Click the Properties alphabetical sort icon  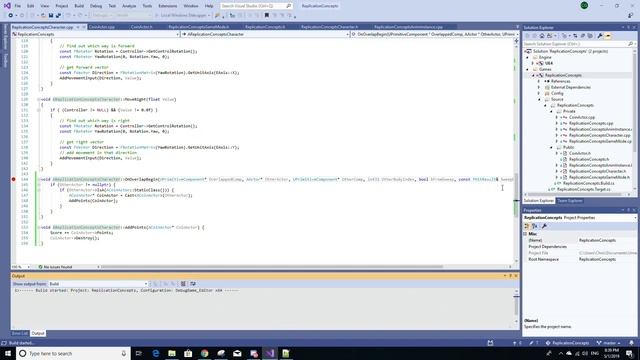pyautogui.click(x=535, y=226)
